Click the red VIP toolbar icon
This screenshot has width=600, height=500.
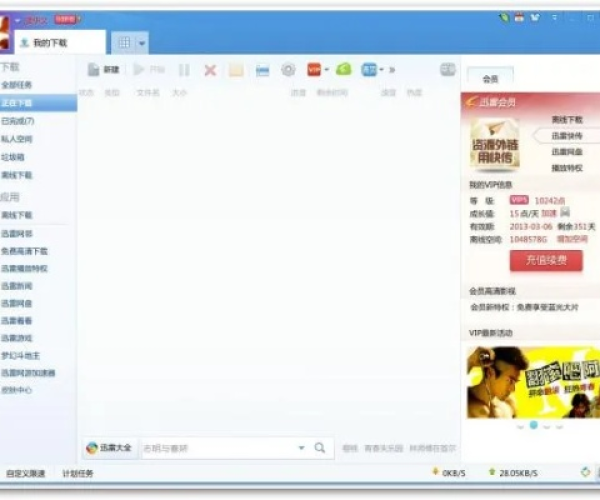314,70
